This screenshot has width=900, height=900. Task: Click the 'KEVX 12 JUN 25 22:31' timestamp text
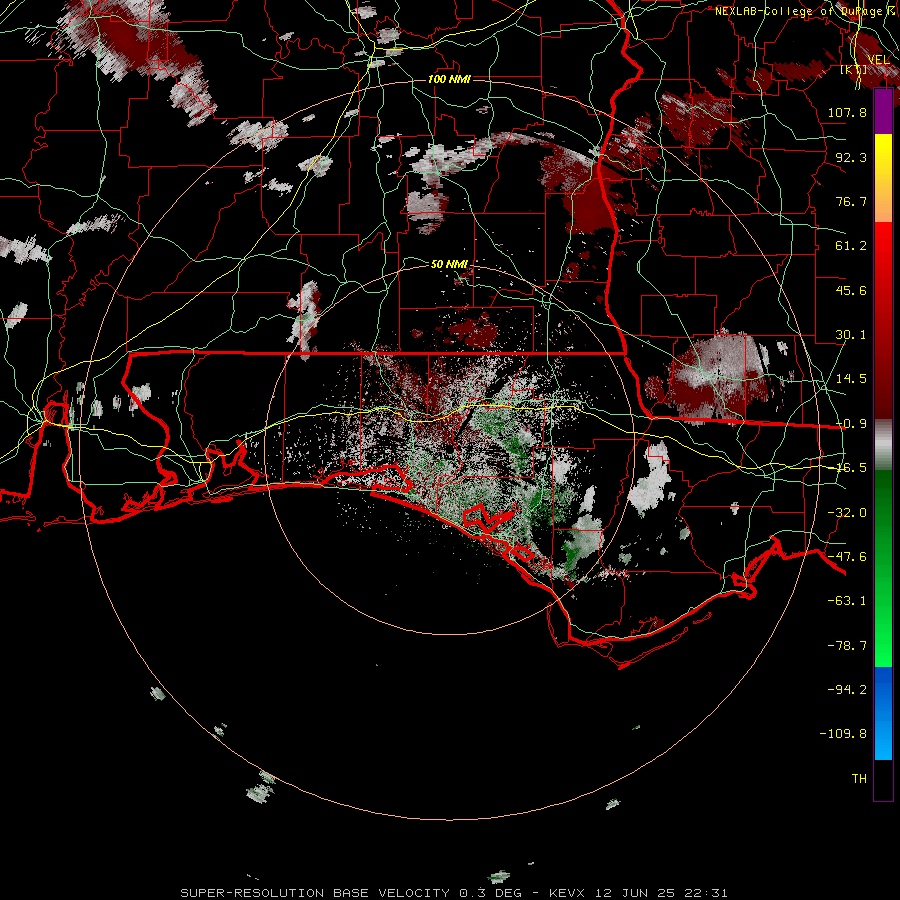pos(638,893)
